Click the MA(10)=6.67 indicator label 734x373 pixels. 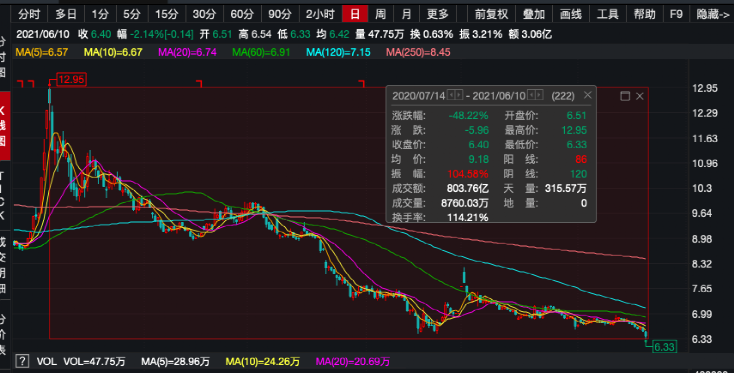(x=113, y=52)
